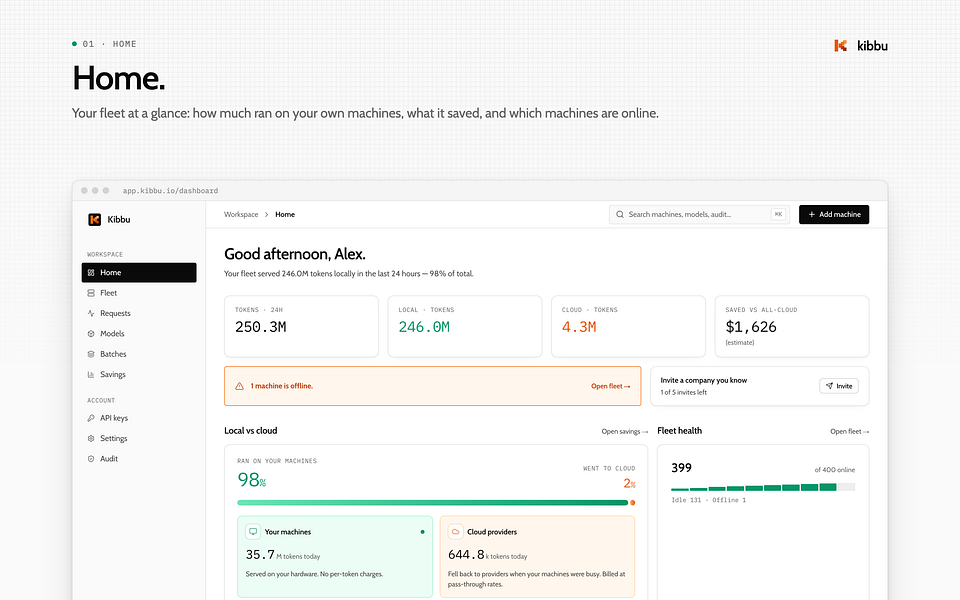960x600 pixels.
Task: Click the Add machine button
Action: [834, 214]
